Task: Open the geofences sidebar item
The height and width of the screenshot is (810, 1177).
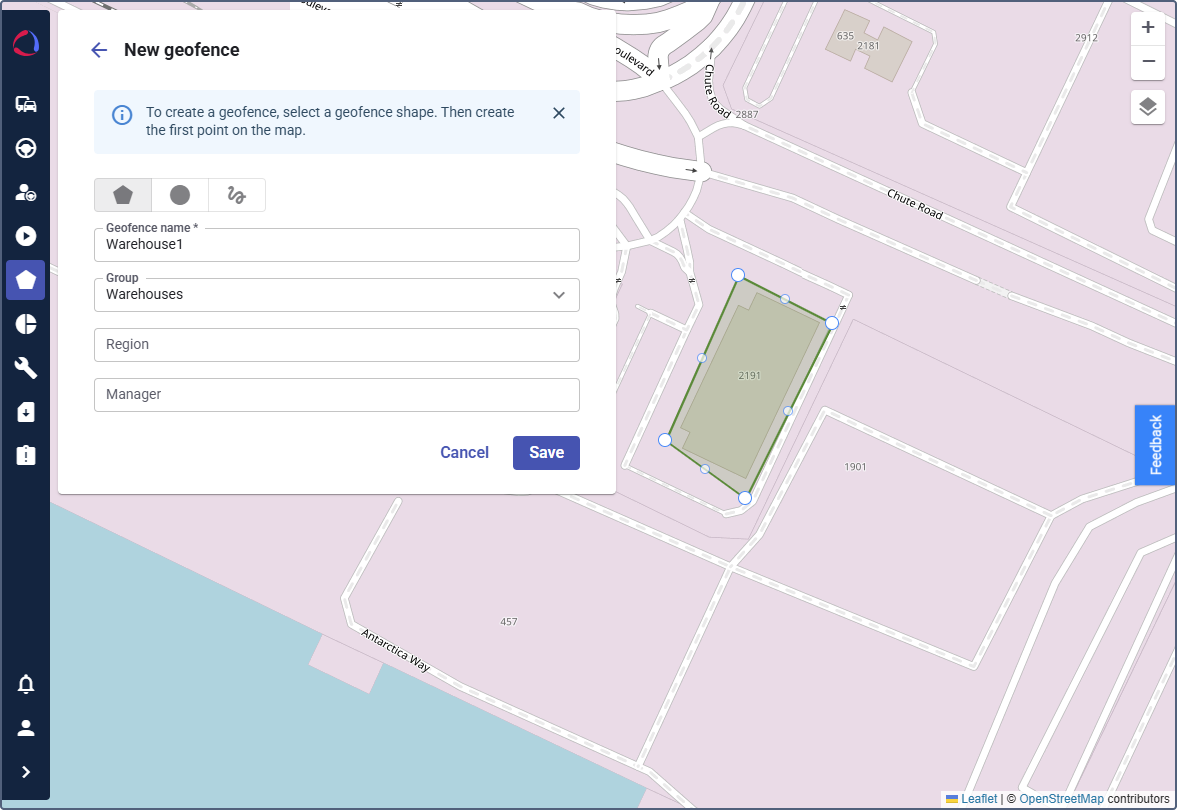Action: (26, 280)
